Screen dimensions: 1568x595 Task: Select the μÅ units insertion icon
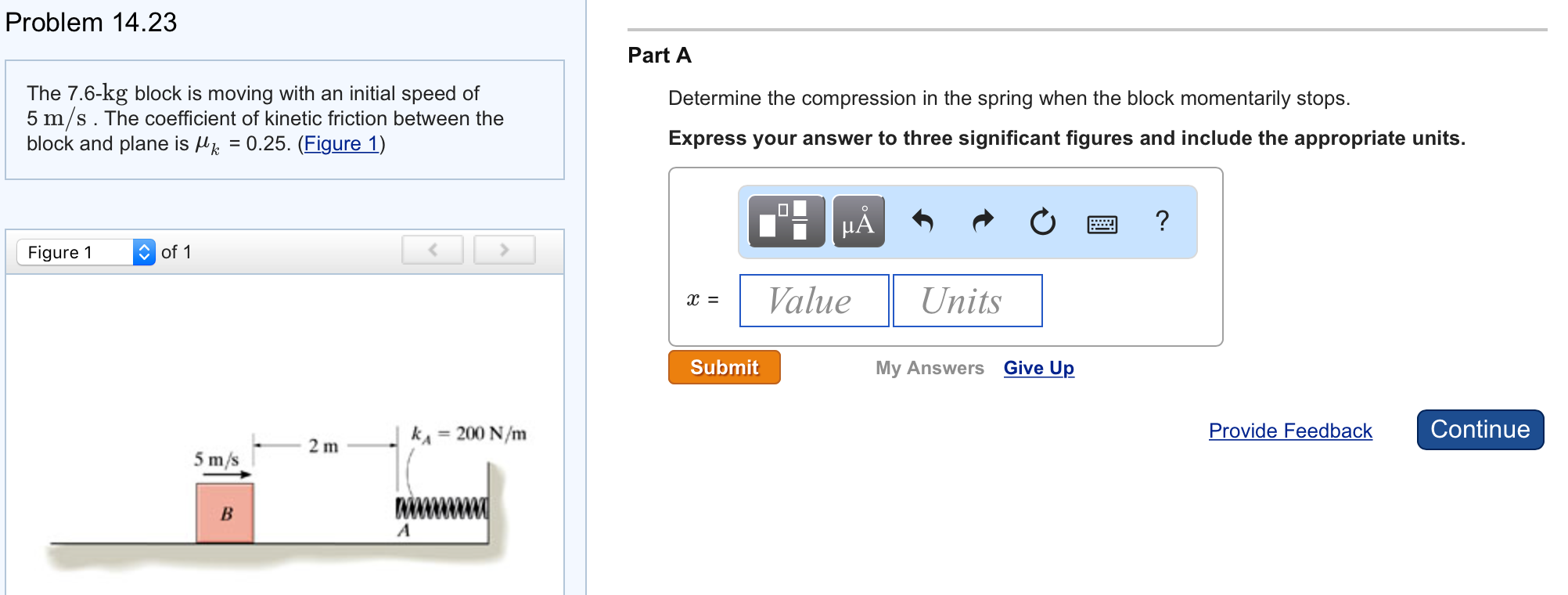(858, 222)
